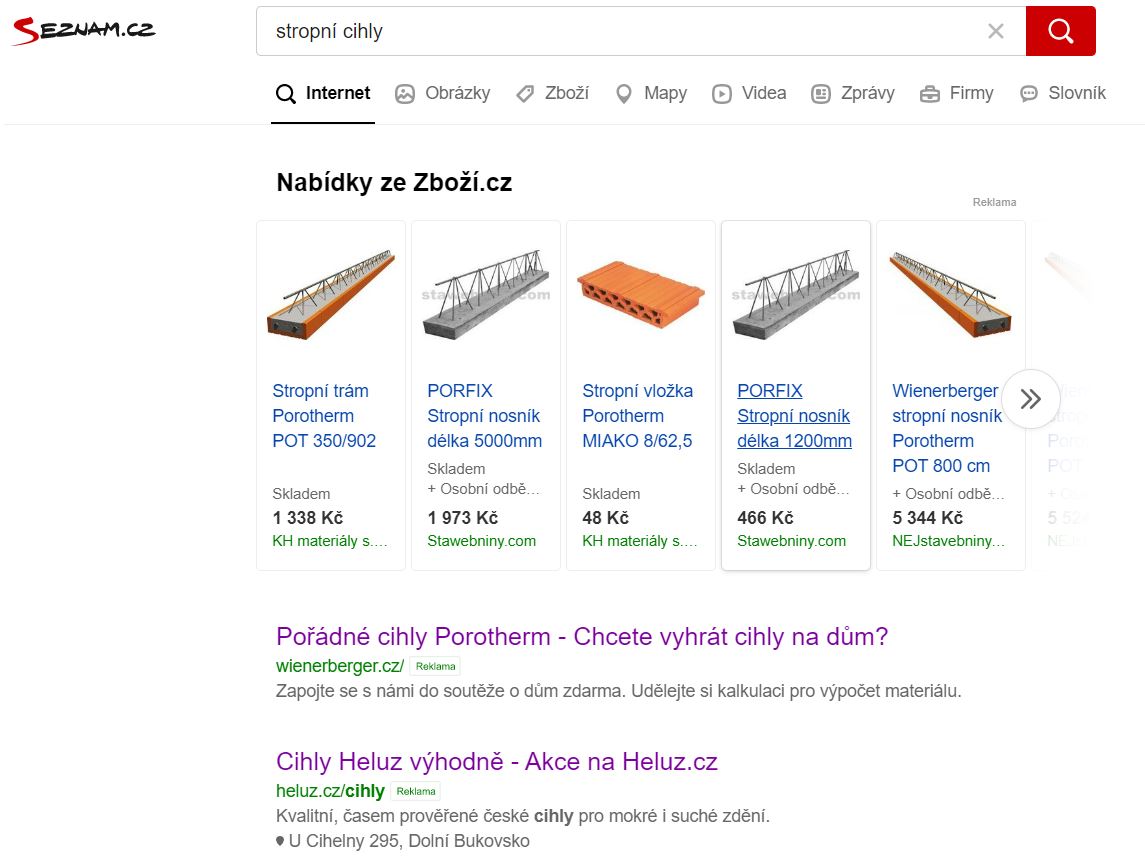Open Pořádné cihly Porotherm ad headline

click(x=582, y=637)
